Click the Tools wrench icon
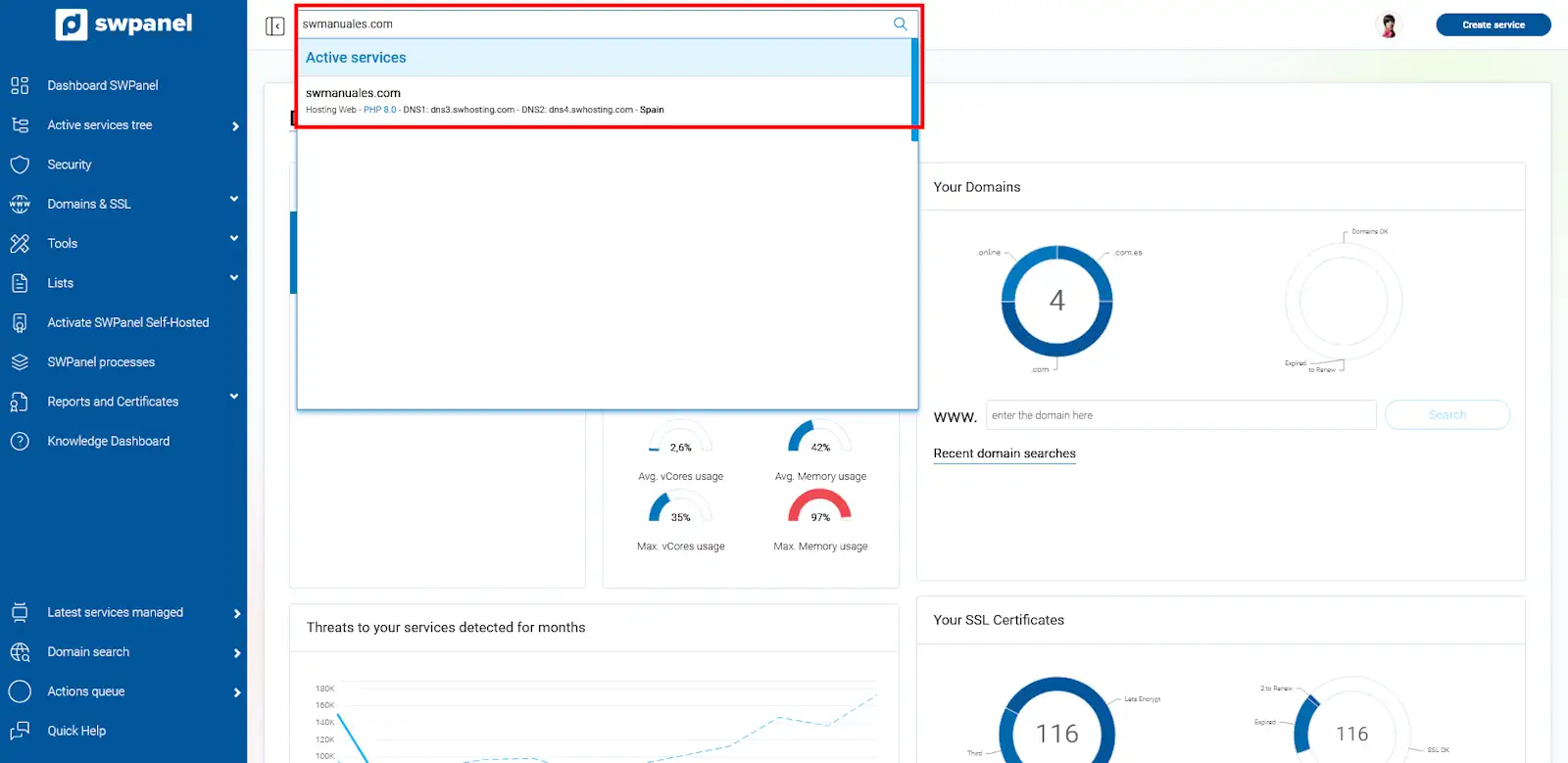This screenshot has width=1568, height=763. pos(20,243)
